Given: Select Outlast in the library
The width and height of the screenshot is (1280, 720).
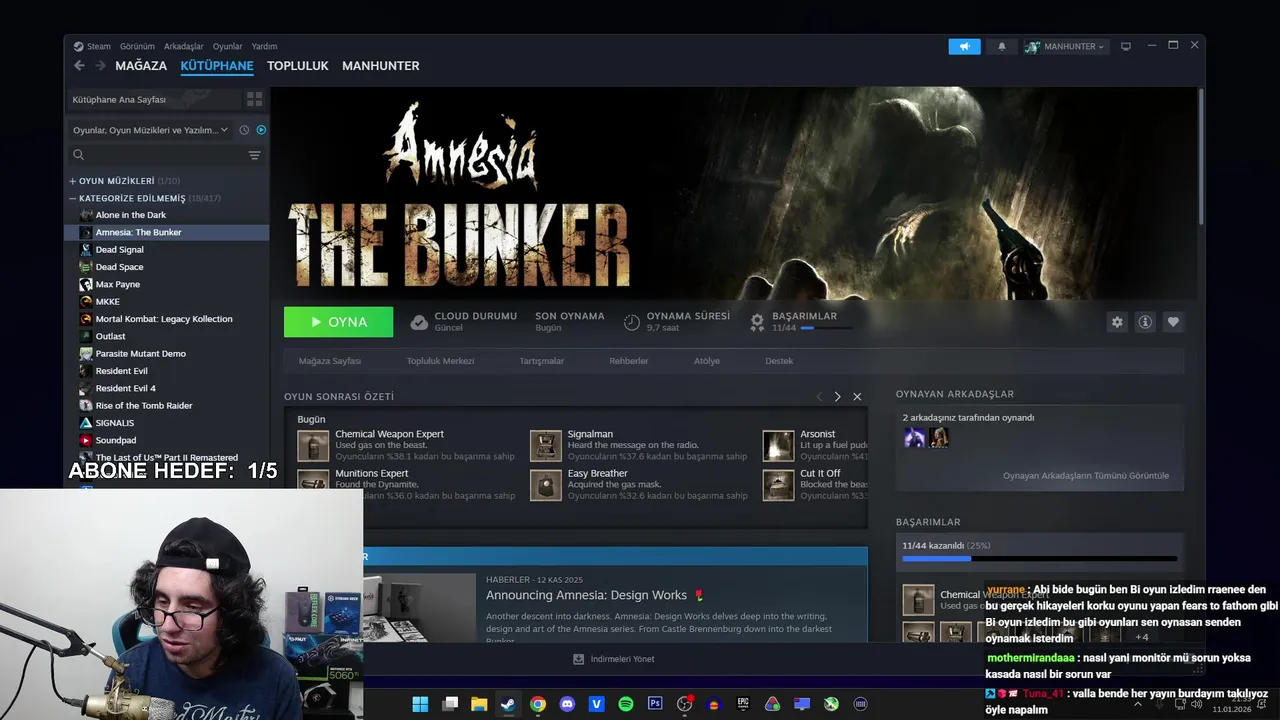Looking at the screenshot, I should pyautogui.click(x=110, y=336).
